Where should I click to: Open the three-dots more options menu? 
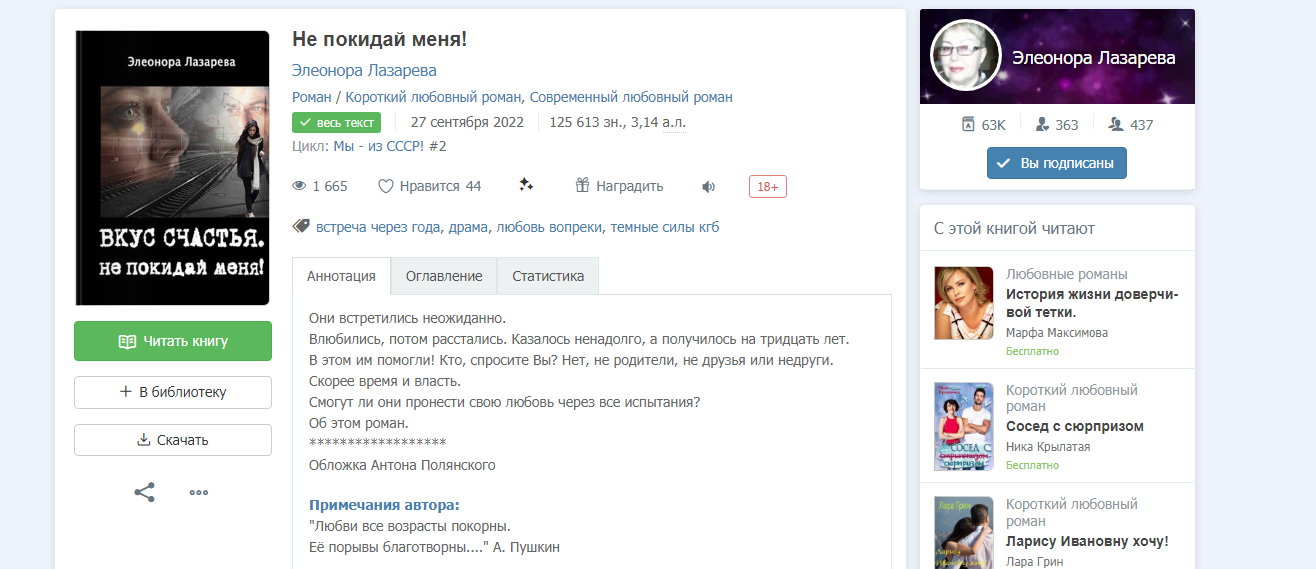199,492
